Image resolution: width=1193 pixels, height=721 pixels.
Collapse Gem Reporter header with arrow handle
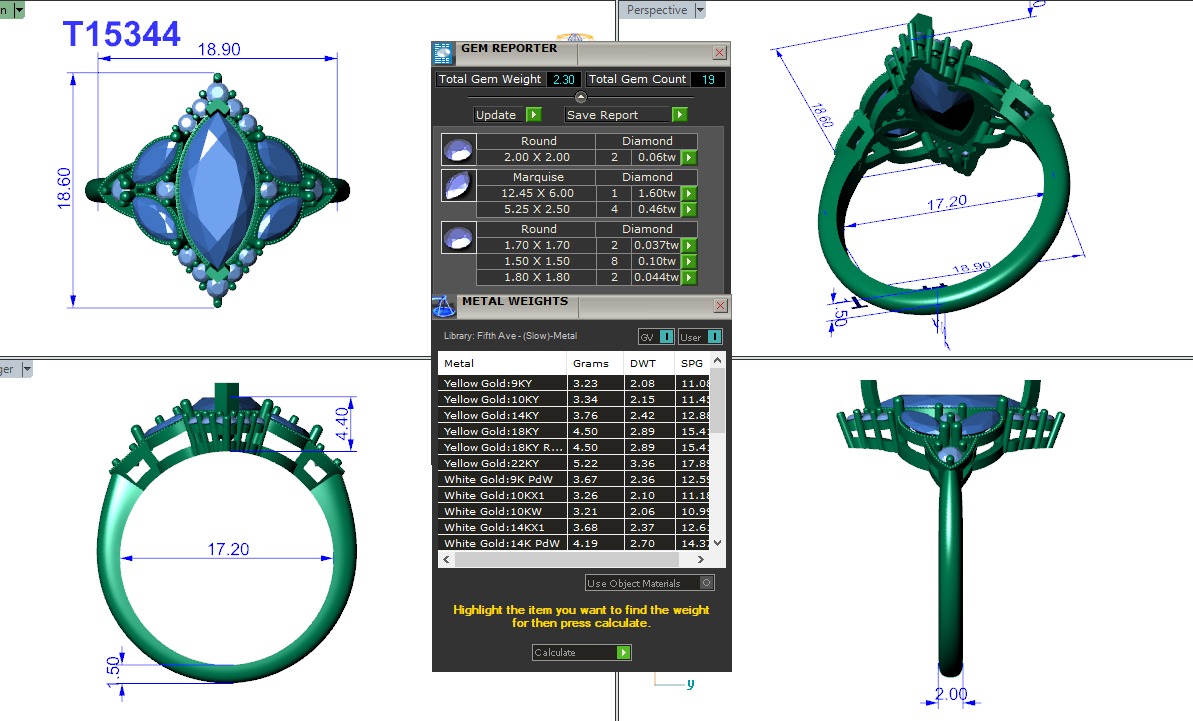[581, 97]
